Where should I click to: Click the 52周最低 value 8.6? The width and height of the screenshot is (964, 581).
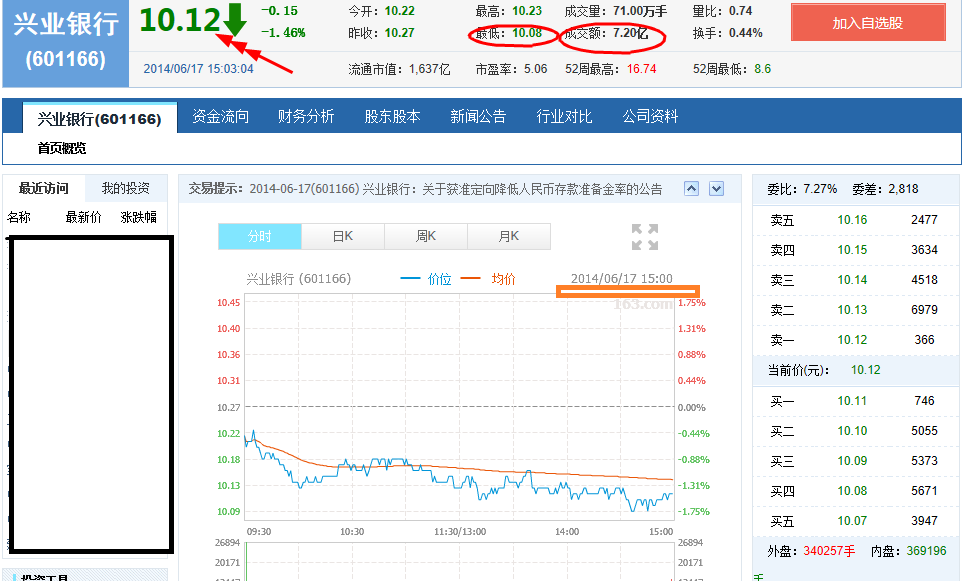pyautogui.click(x=762, y=69)
